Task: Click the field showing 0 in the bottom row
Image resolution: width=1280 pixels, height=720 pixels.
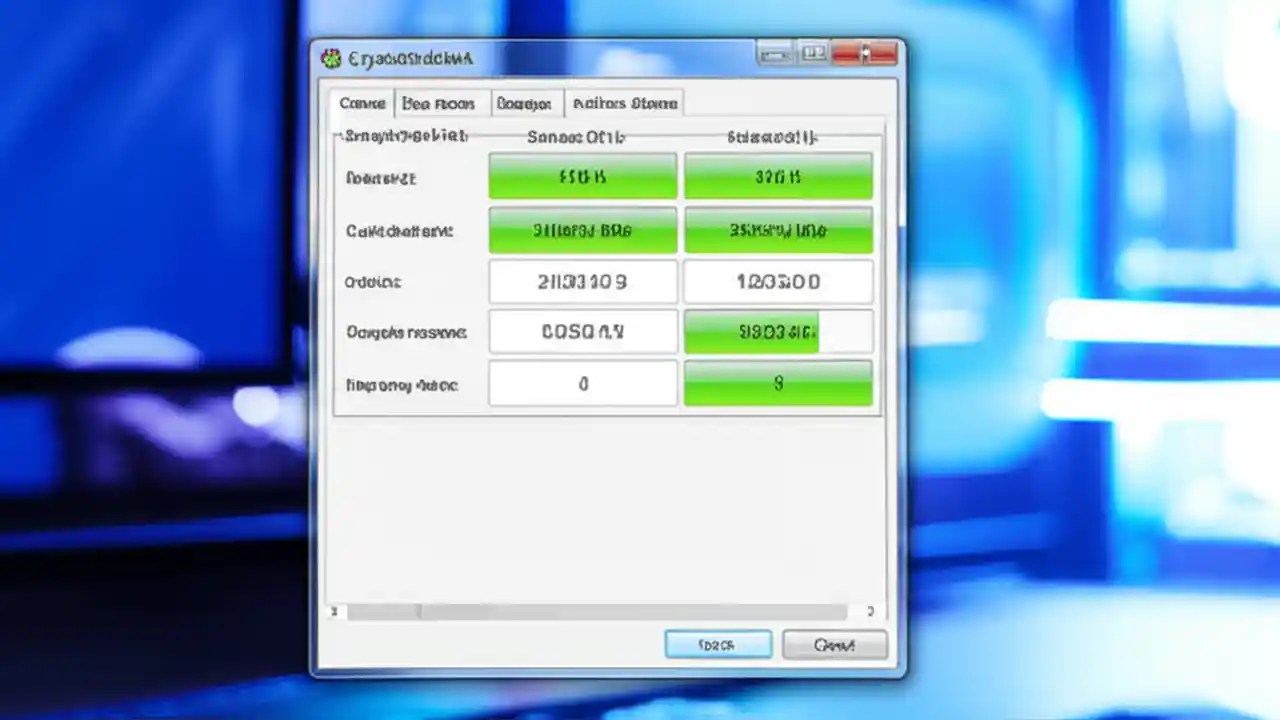Action: [582, 384]
